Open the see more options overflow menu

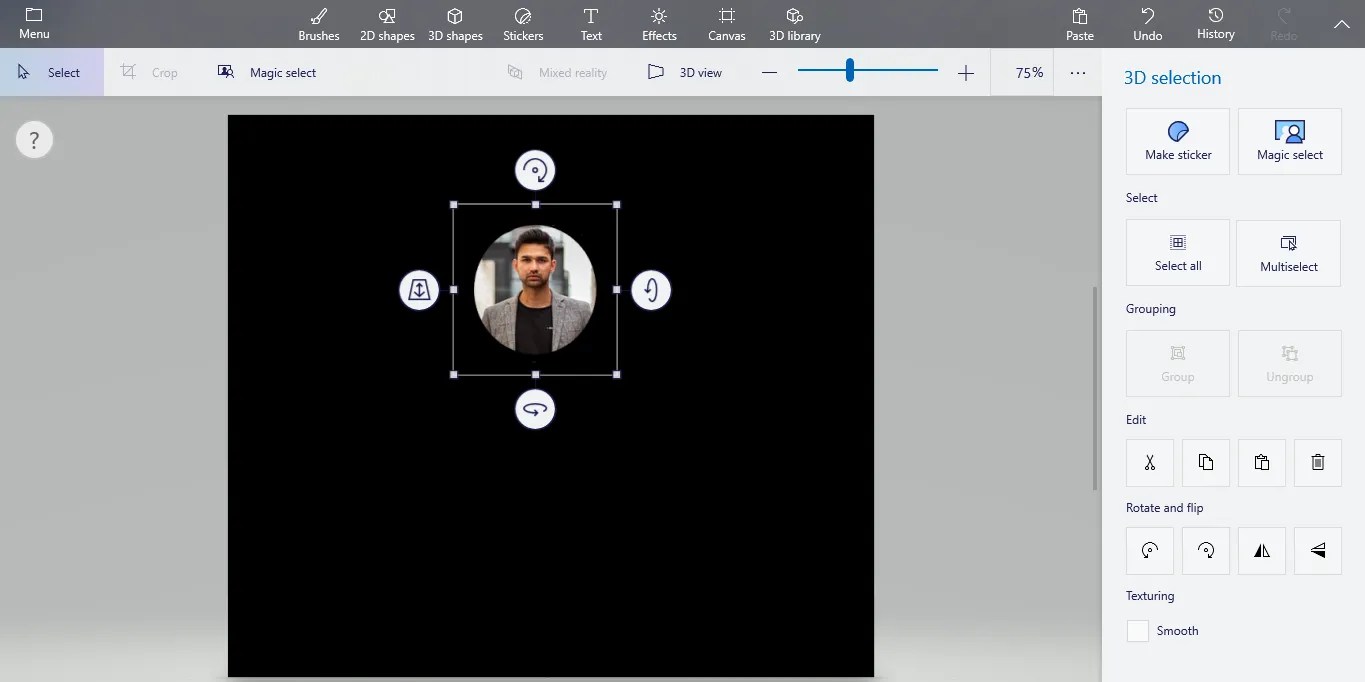coord(1078,72)
